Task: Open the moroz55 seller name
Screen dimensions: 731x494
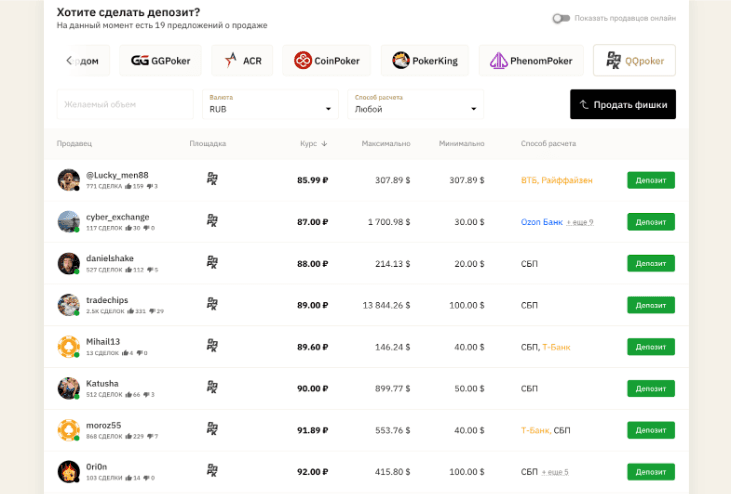Action: [x=103, y=425]
